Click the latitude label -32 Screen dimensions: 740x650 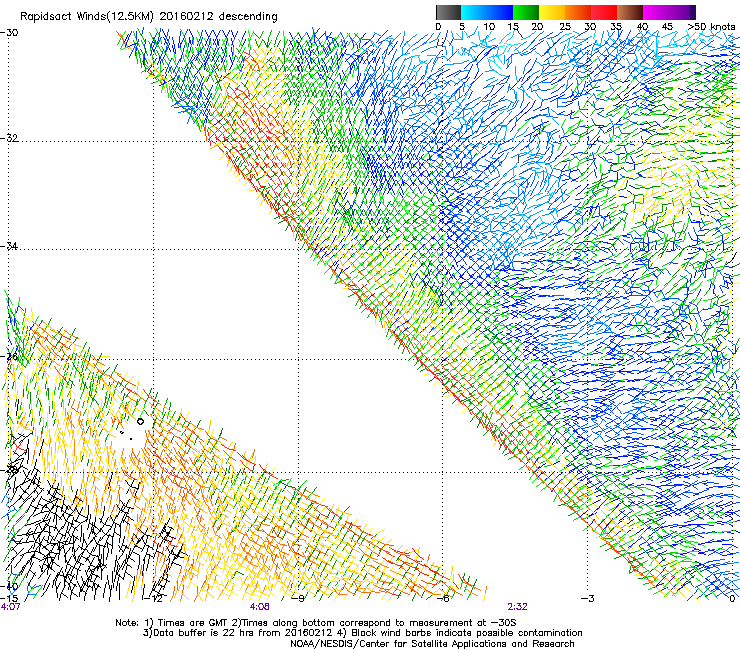click(x=9, y=138)
